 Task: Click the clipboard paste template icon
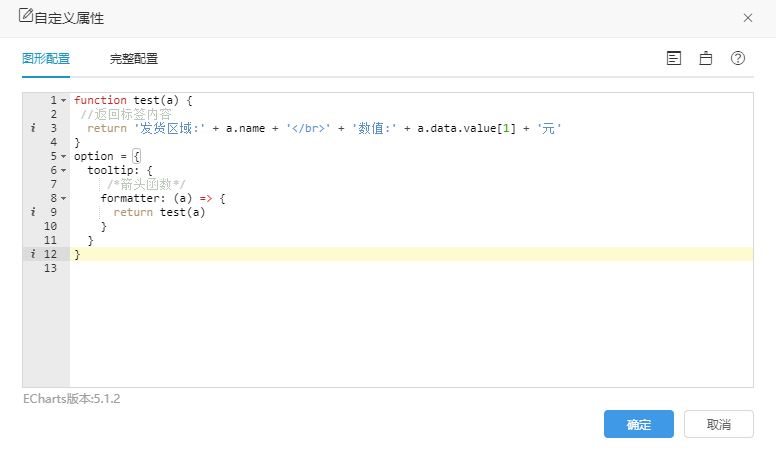706,58
